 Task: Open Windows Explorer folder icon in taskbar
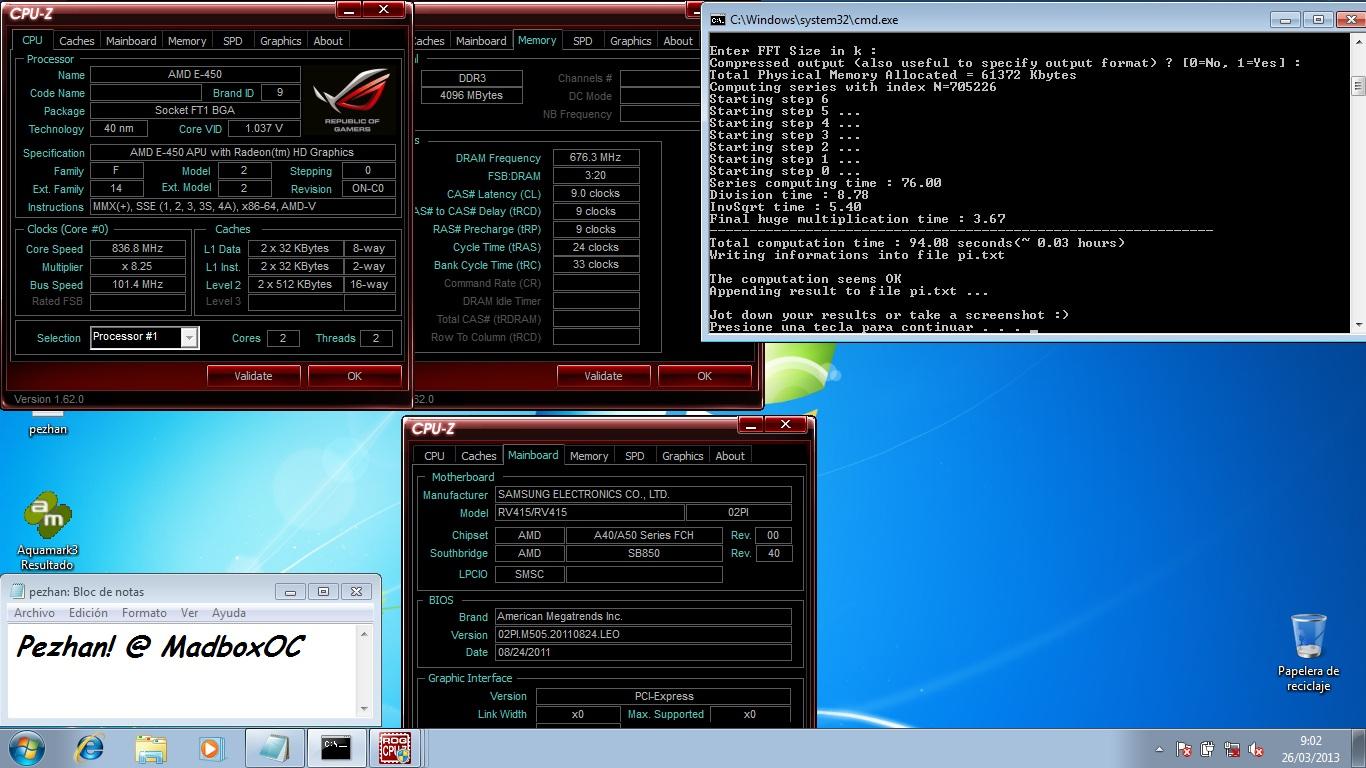point(151,747)
